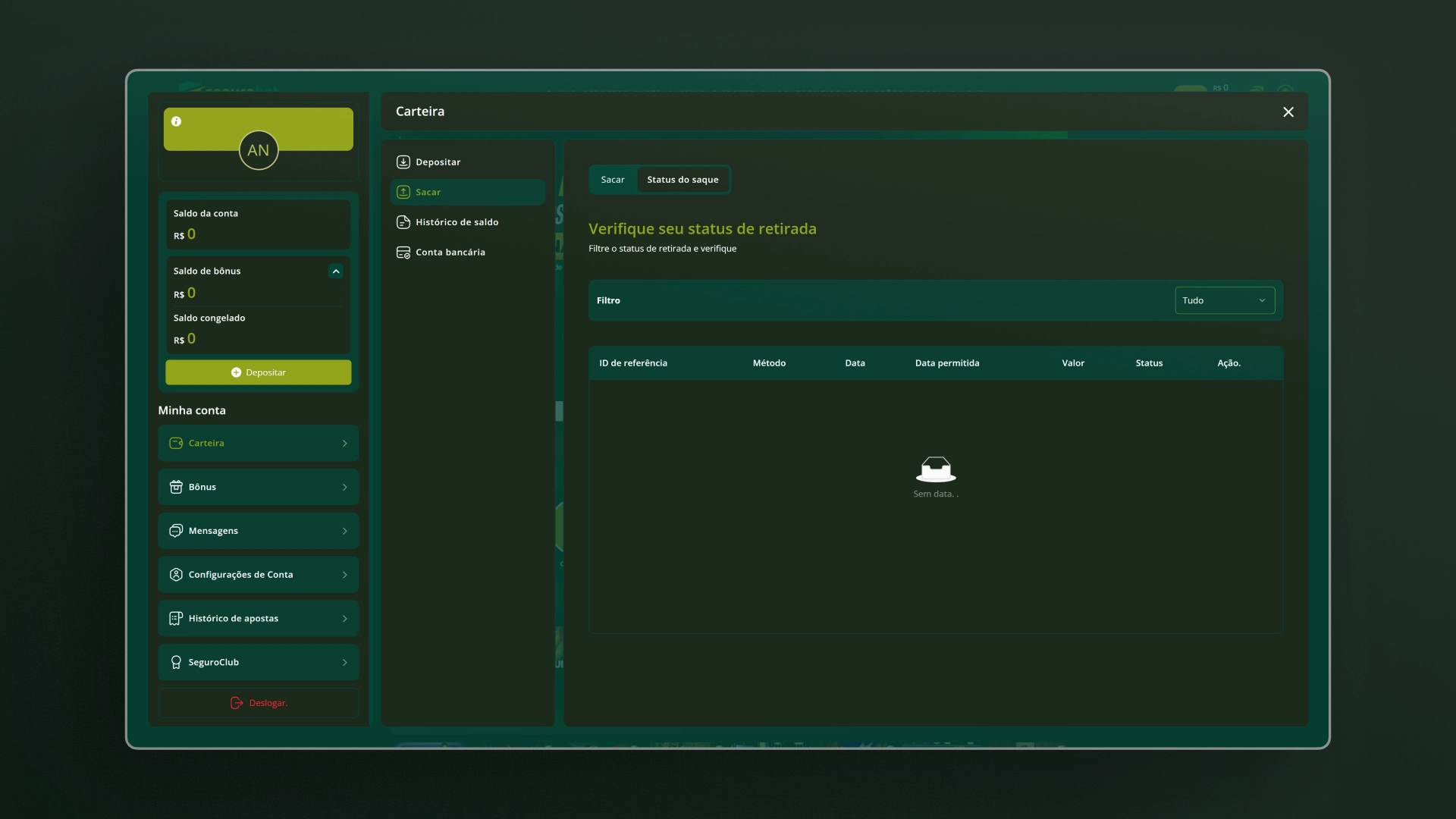Image resolution: width=1456 pixels, height=819 pixels.
Task: Collapse the Saldo de bônus section
Action: 335,271
